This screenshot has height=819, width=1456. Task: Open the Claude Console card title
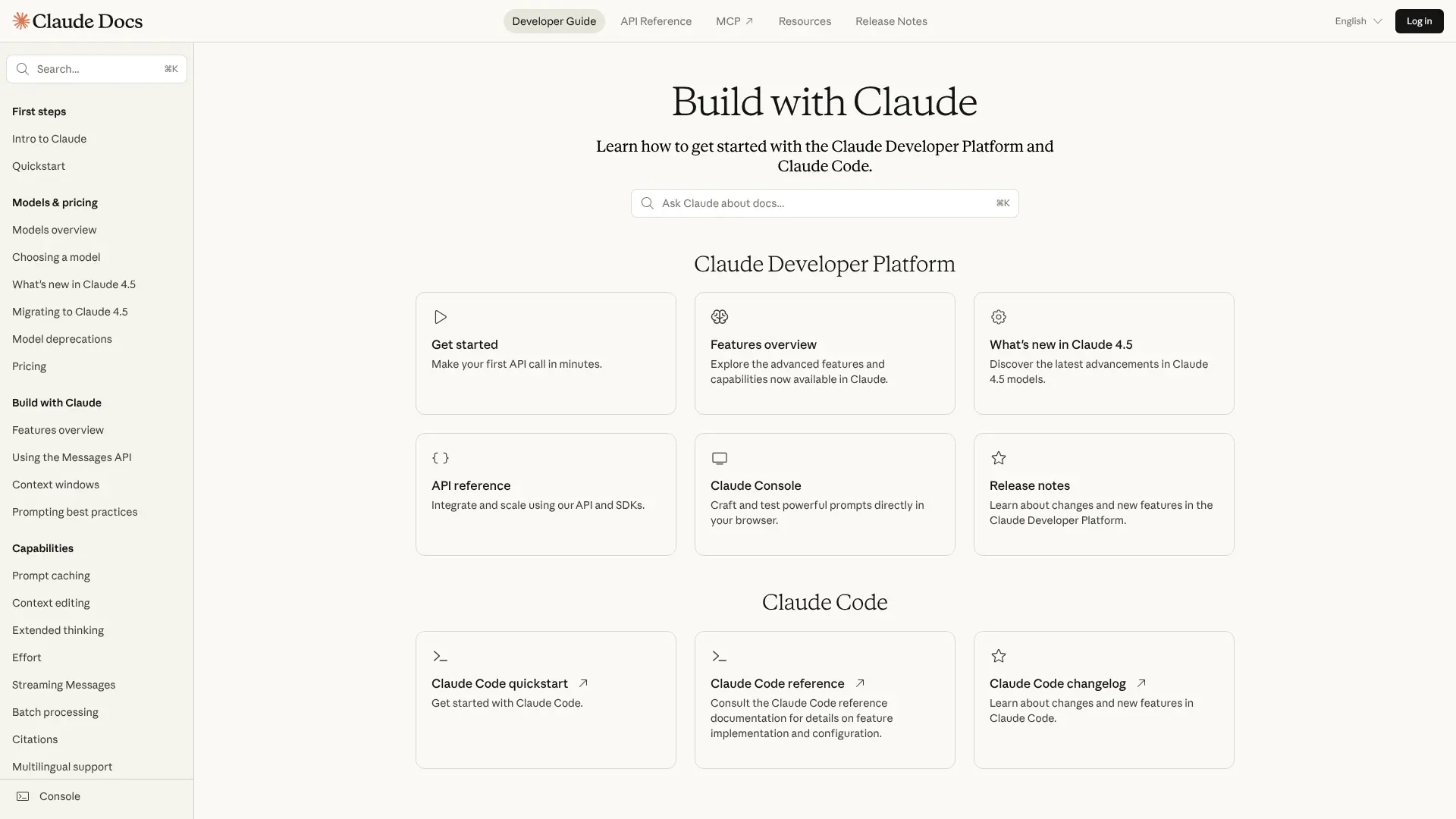(755, 485)
